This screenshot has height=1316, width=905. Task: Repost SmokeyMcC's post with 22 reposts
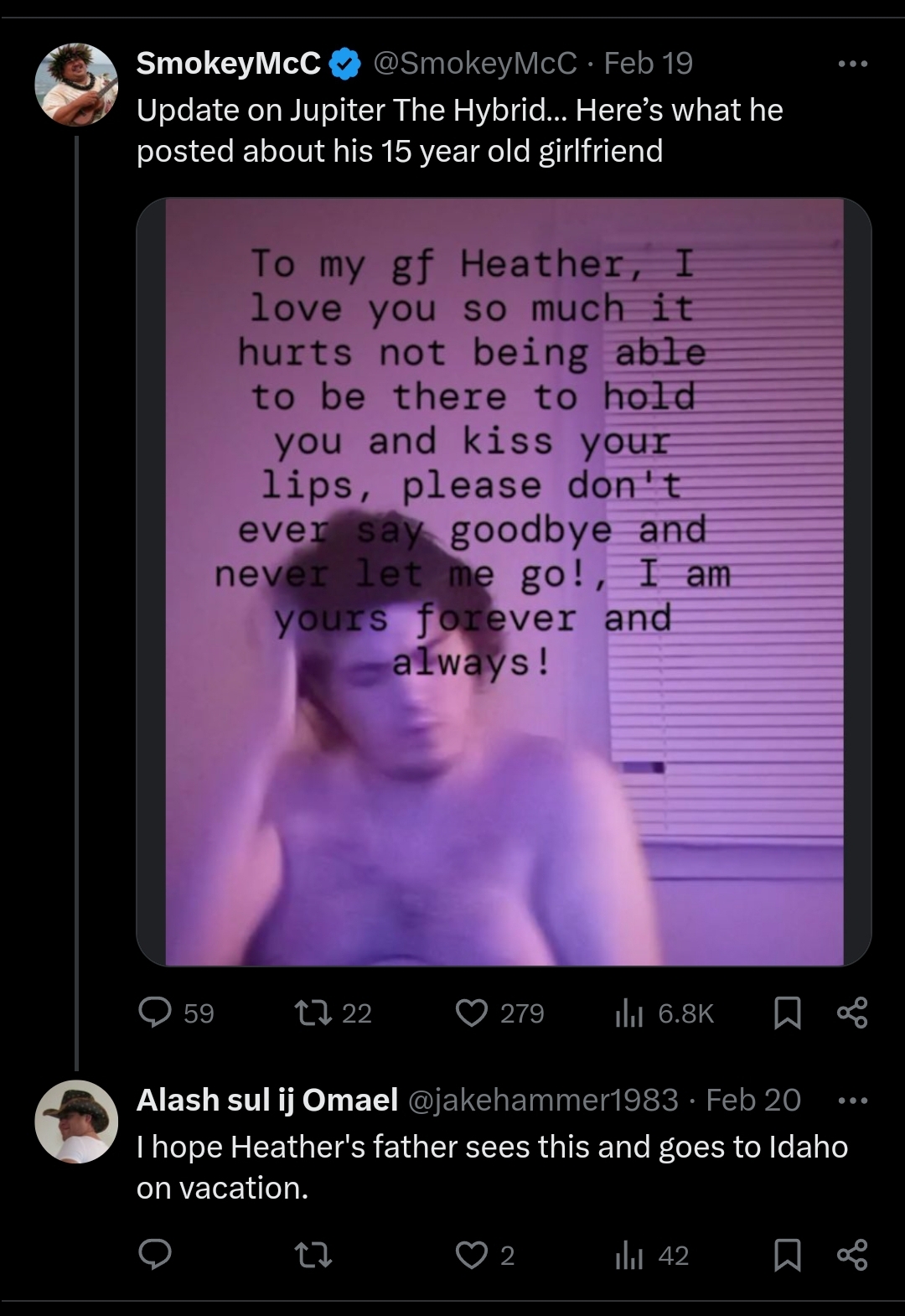332,1013
